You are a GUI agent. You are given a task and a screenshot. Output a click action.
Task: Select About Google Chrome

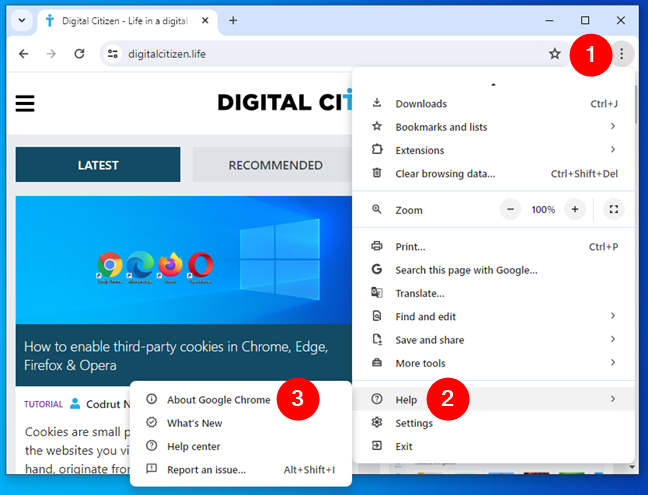pos(241,400)
